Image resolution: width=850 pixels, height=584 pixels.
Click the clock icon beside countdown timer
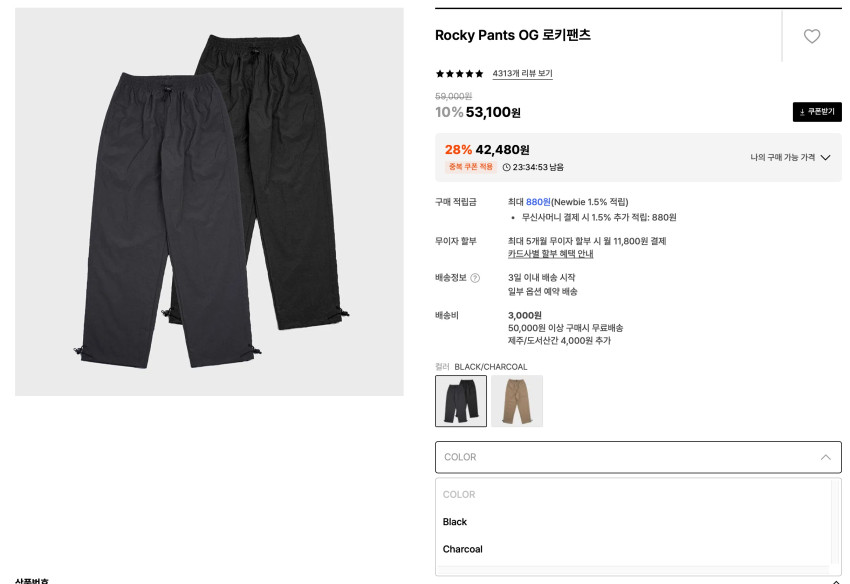click(506, 168)
